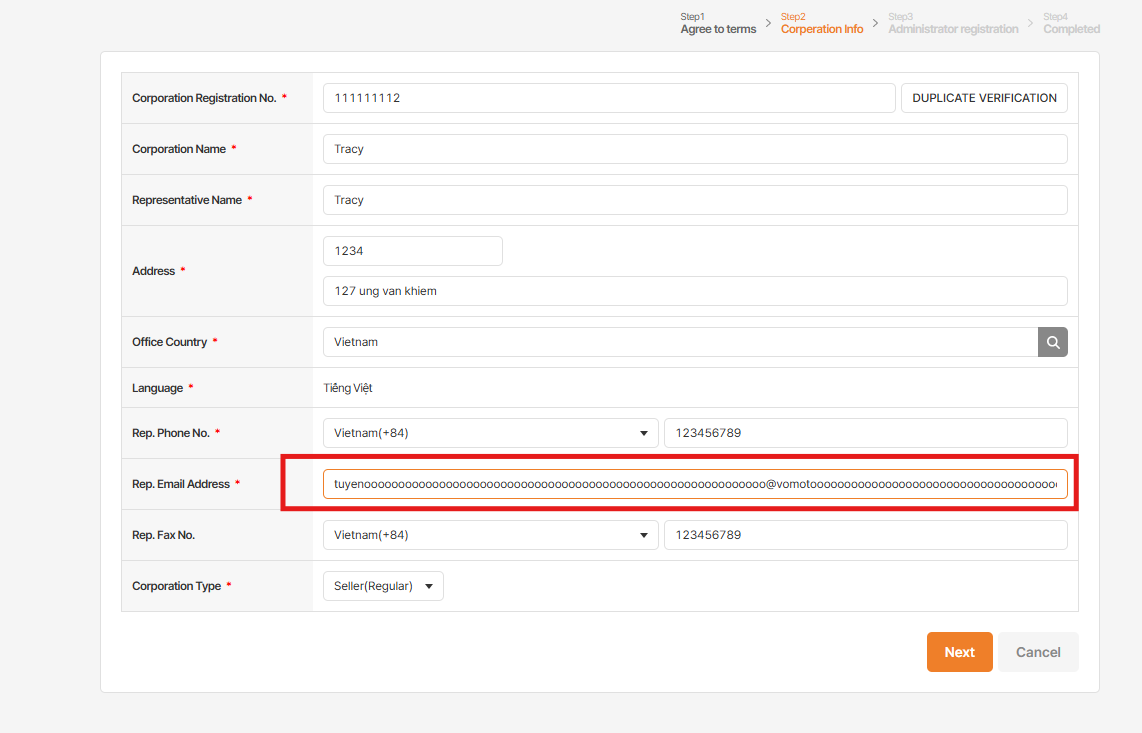Go to Step1 Agree to terms
1142x733 pixels.
(718, 24)
